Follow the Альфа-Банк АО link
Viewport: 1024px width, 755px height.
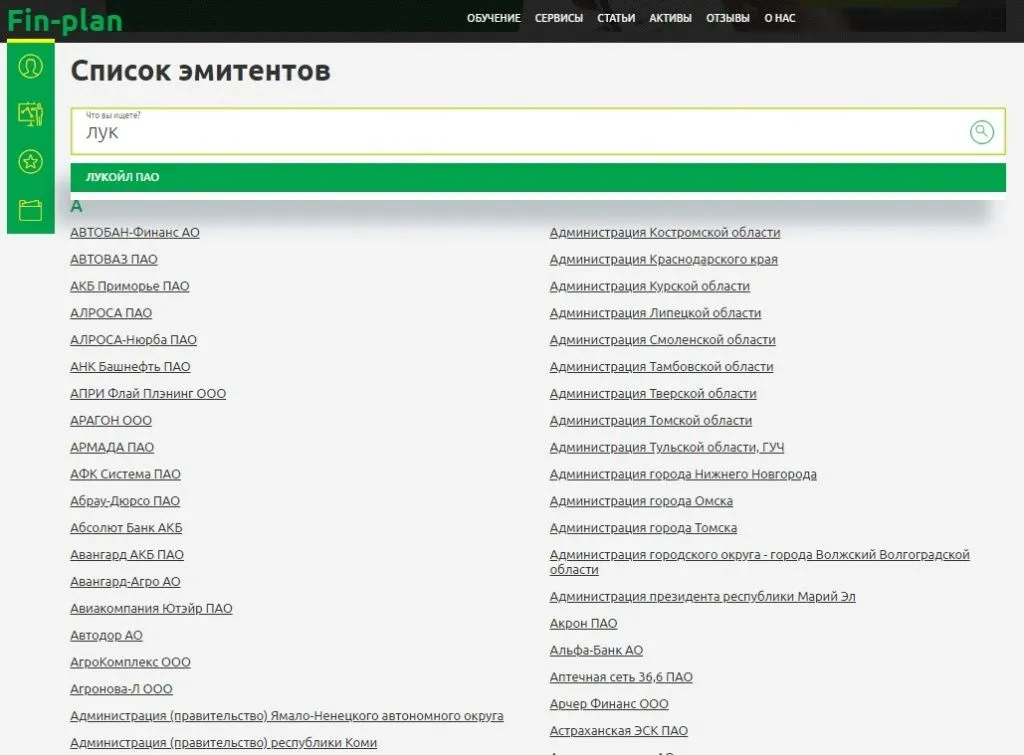(x=596, y=650)
